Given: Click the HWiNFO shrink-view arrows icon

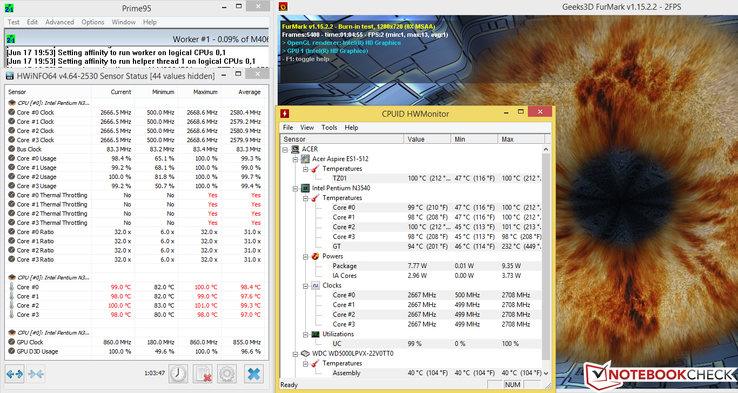Looking at the screenshot, I should point(36,374).
